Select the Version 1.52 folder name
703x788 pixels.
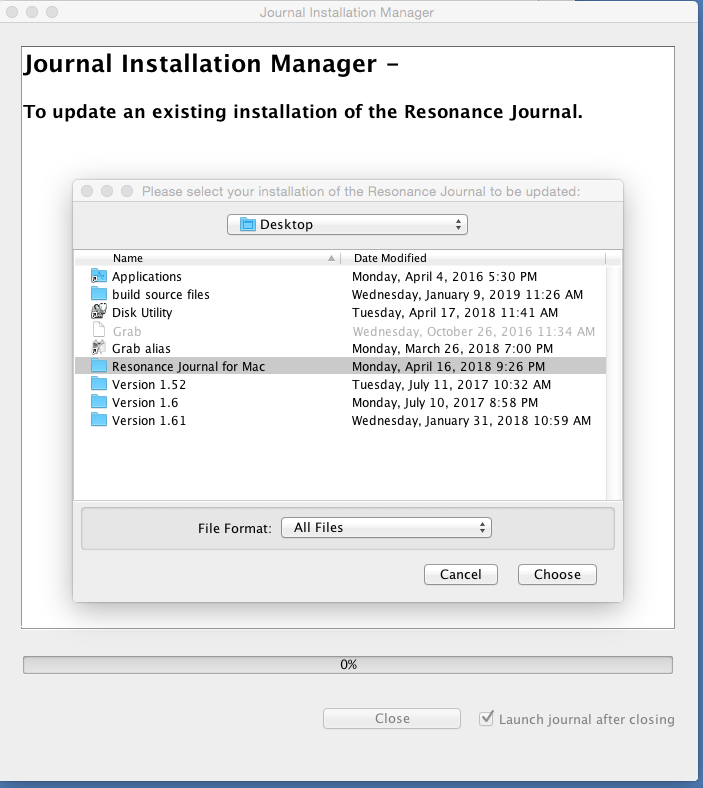(149, 384)
